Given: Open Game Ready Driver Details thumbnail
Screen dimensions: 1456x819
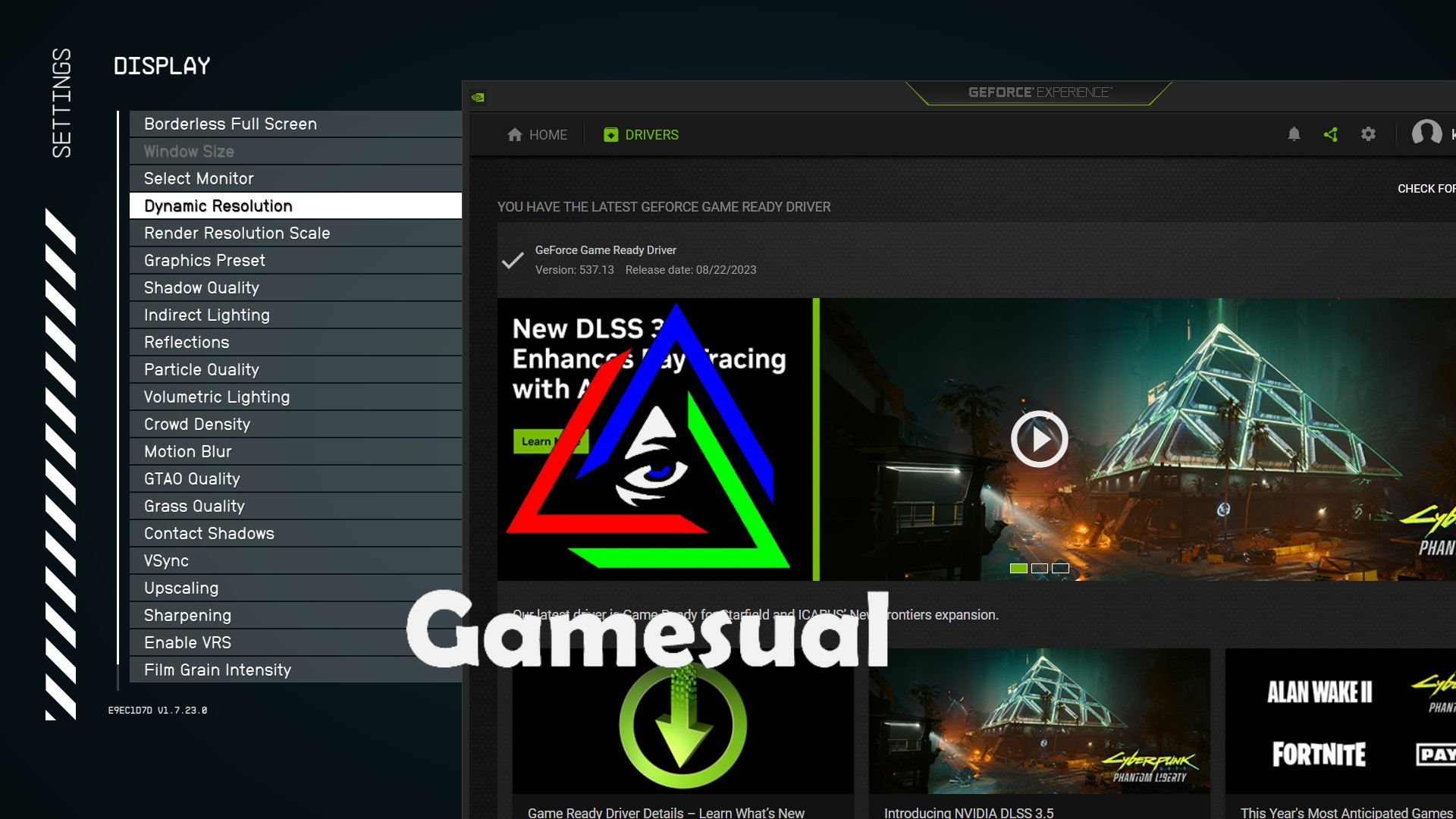Looking at the screenshot, I should 682,721.
